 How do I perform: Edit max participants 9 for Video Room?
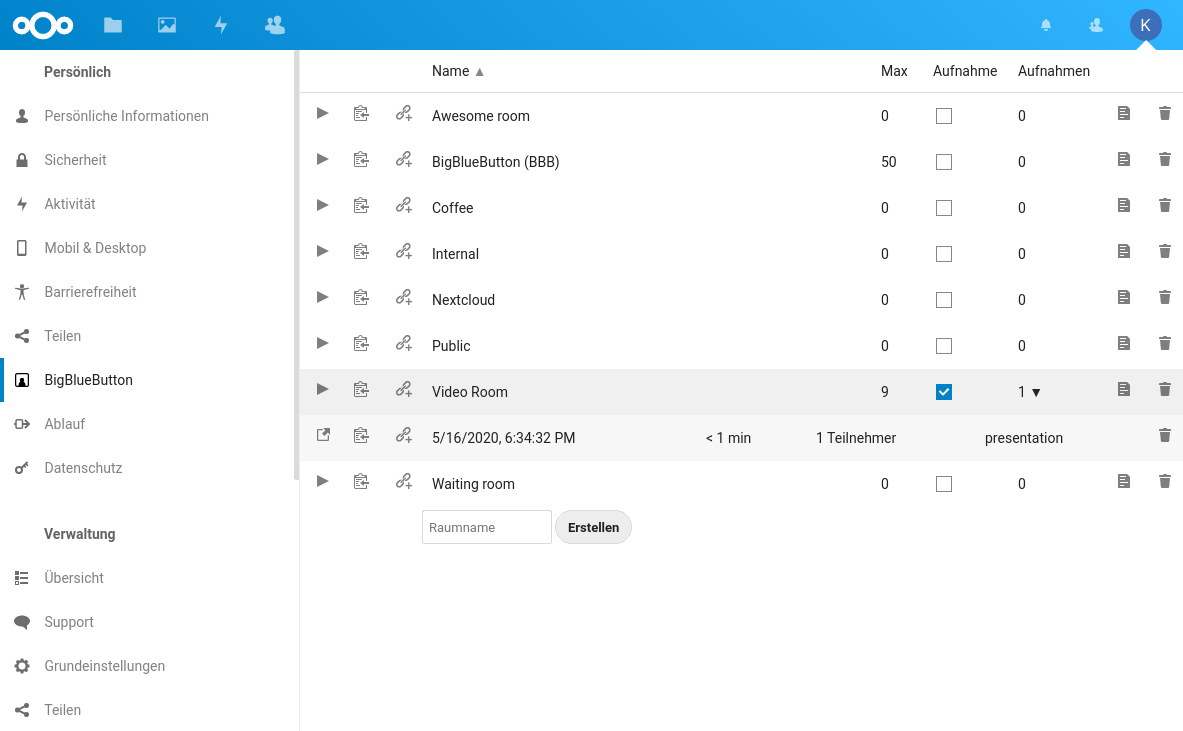[885, 392]
